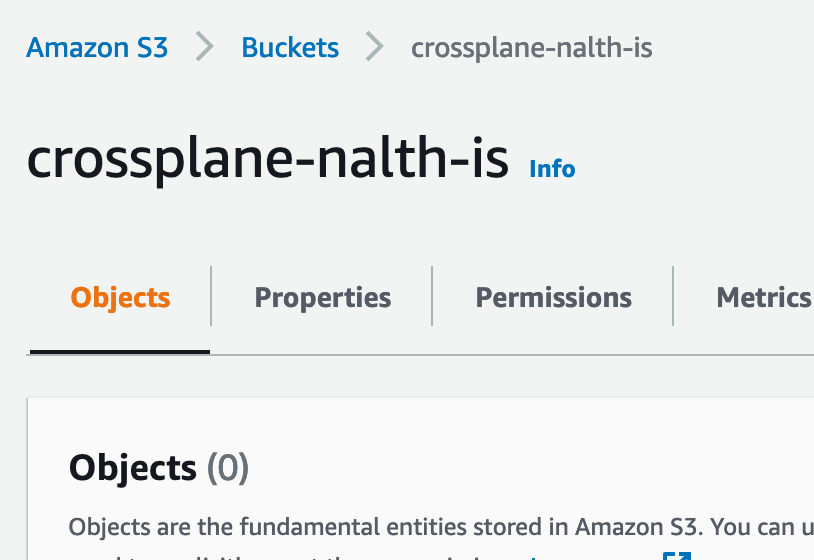Show the Metrics tab
Screen dimensions: 814x560
pyautogui.click(x=764, y=297)
